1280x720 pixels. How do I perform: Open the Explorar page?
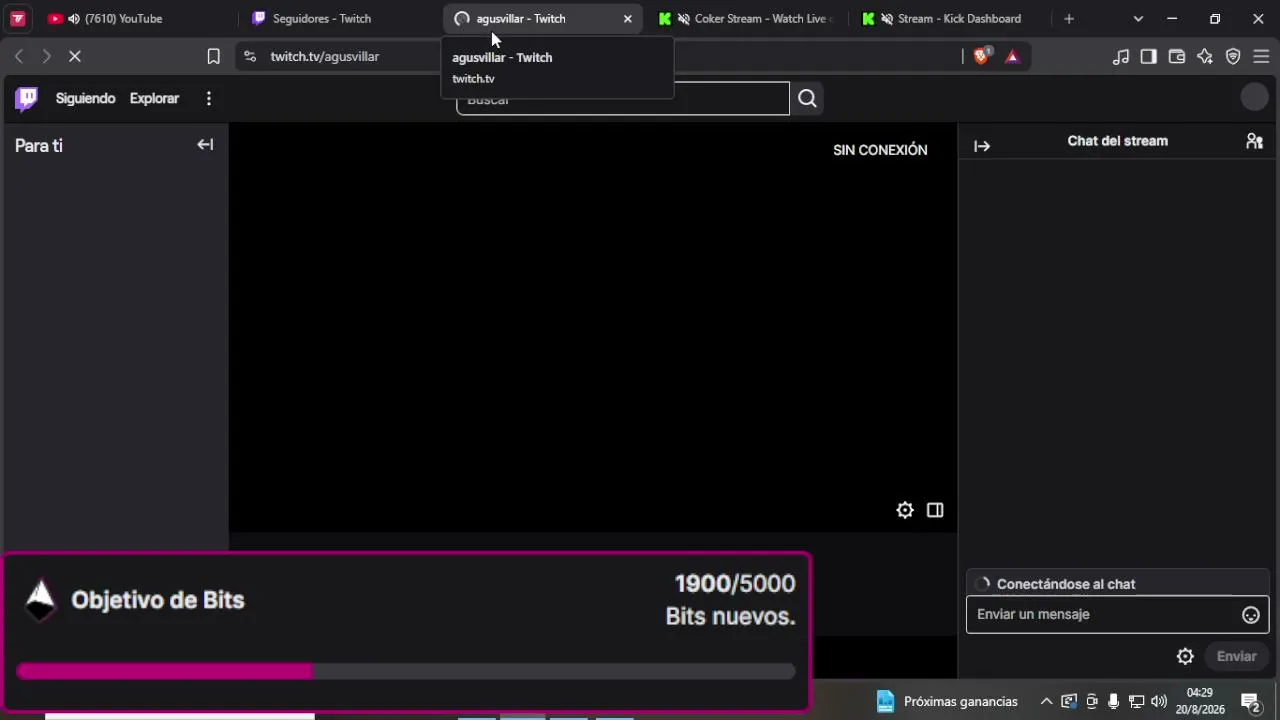pos(154,98)
